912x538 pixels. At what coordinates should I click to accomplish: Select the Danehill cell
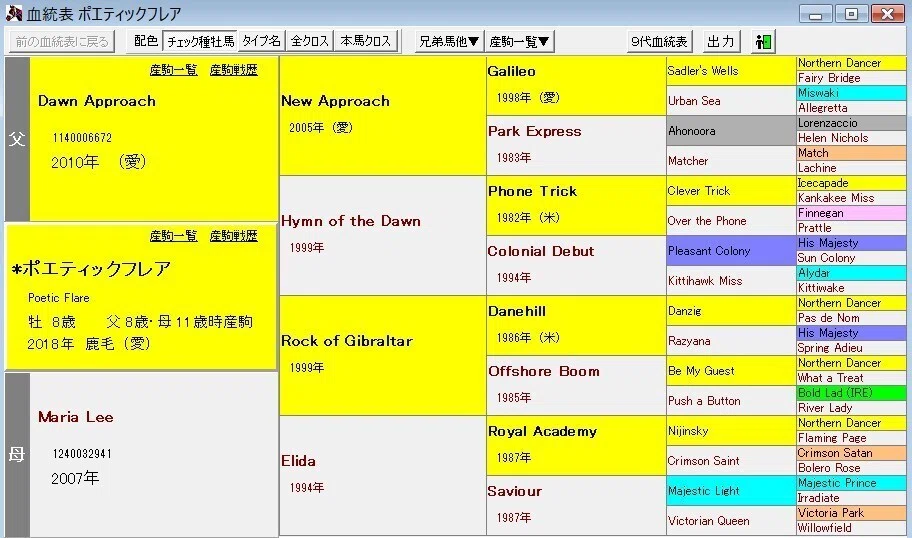[576, 325]
